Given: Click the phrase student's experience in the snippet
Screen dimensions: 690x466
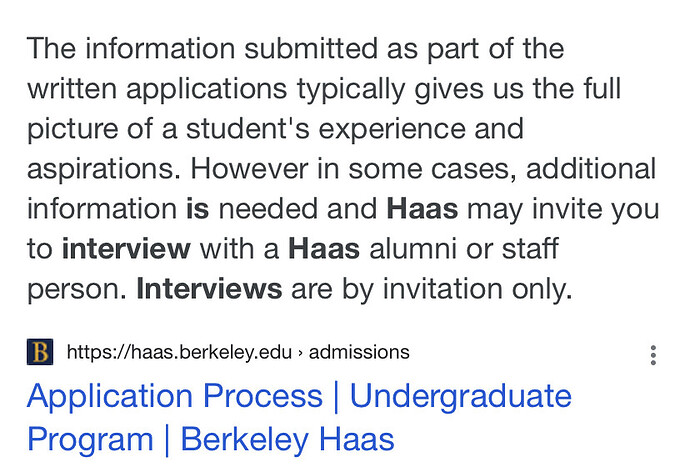Looking at the screenshot, I should point(326,130).
